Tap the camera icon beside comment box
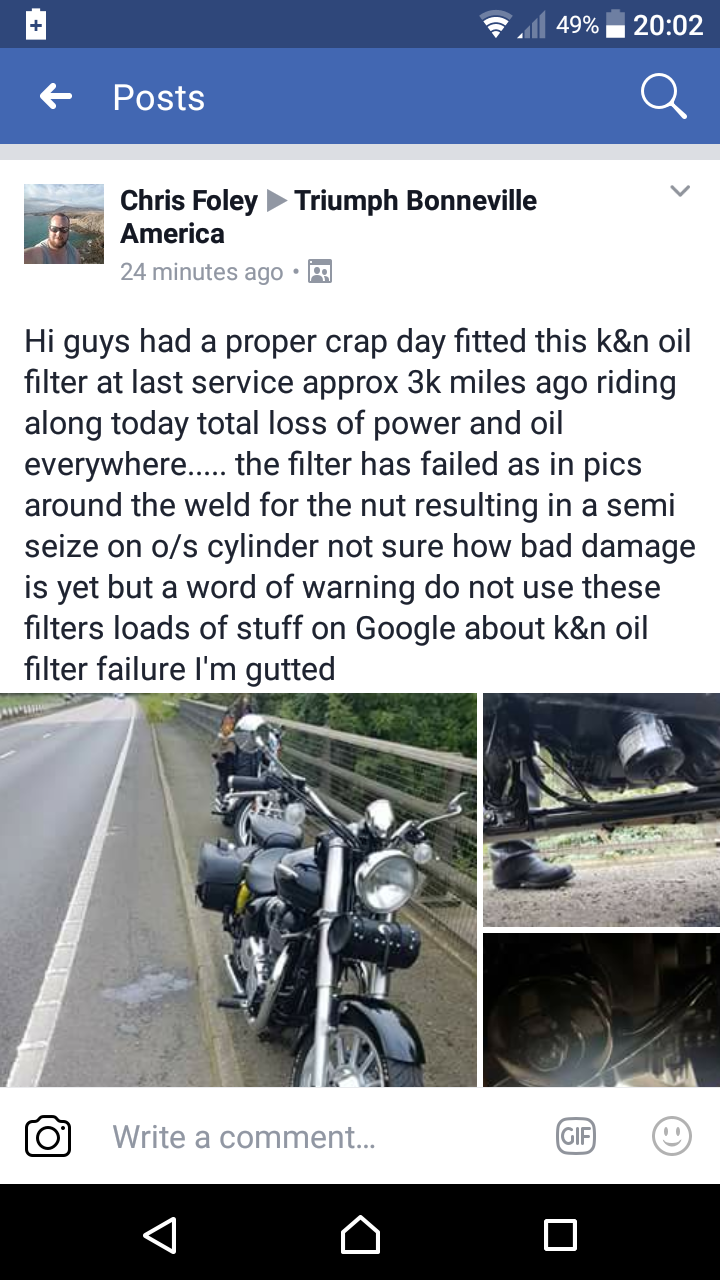 click(x=48, y=1137)
